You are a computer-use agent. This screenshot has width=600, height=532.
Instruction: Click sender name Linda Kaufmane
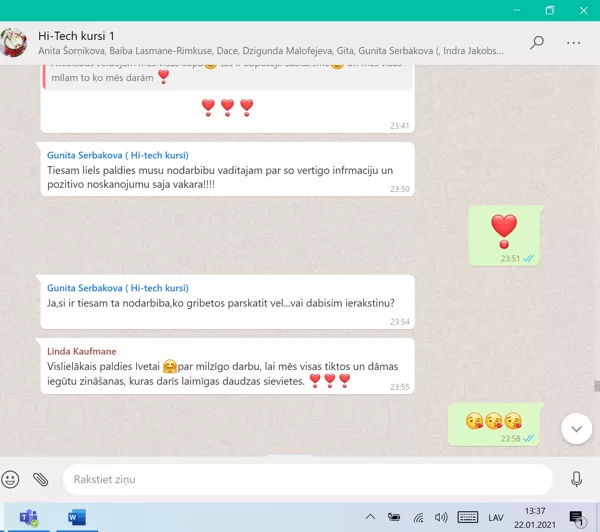(x=82, y=351)
